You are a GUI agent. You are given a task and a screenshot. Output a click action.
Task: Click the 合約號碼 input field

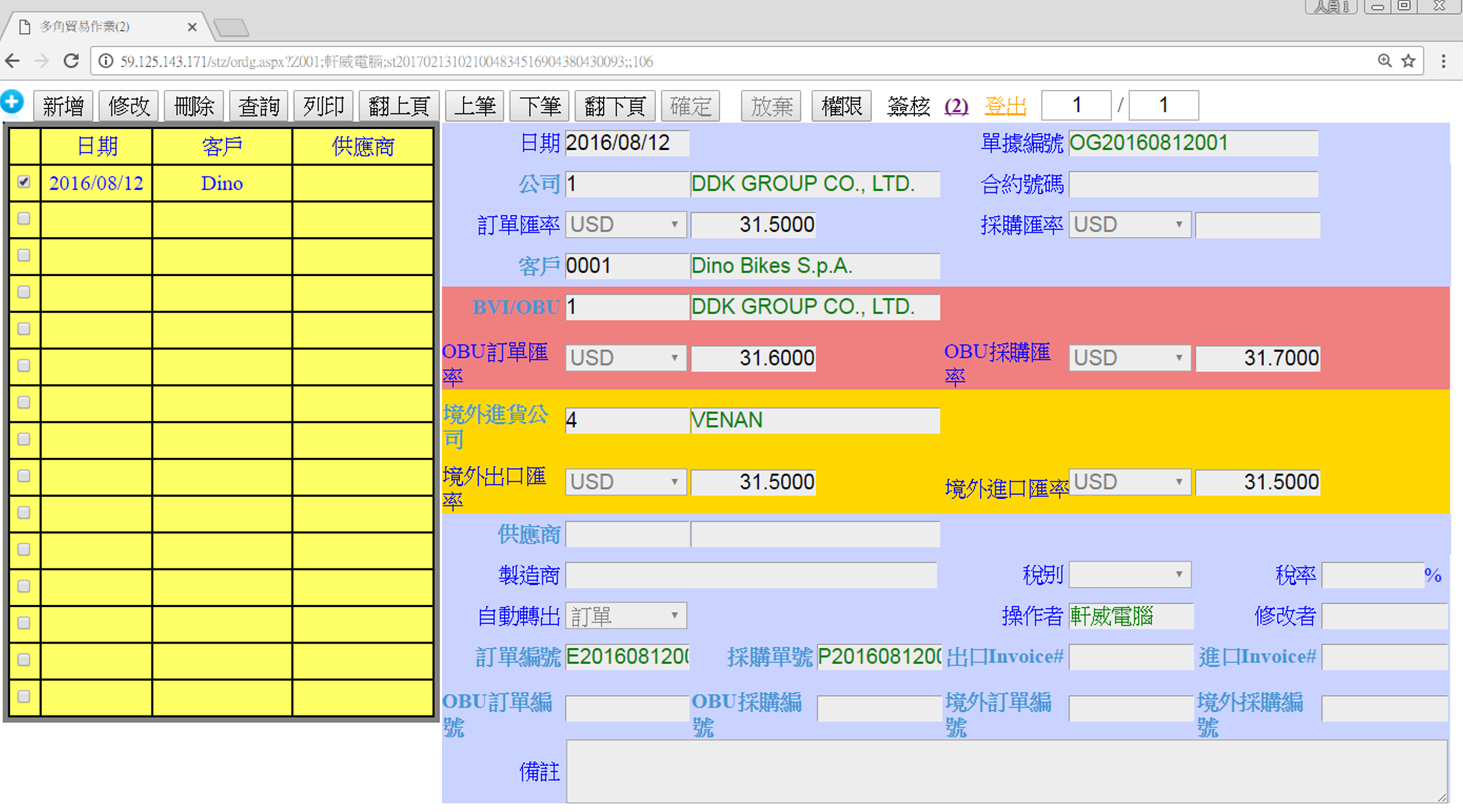point(1193,184)
